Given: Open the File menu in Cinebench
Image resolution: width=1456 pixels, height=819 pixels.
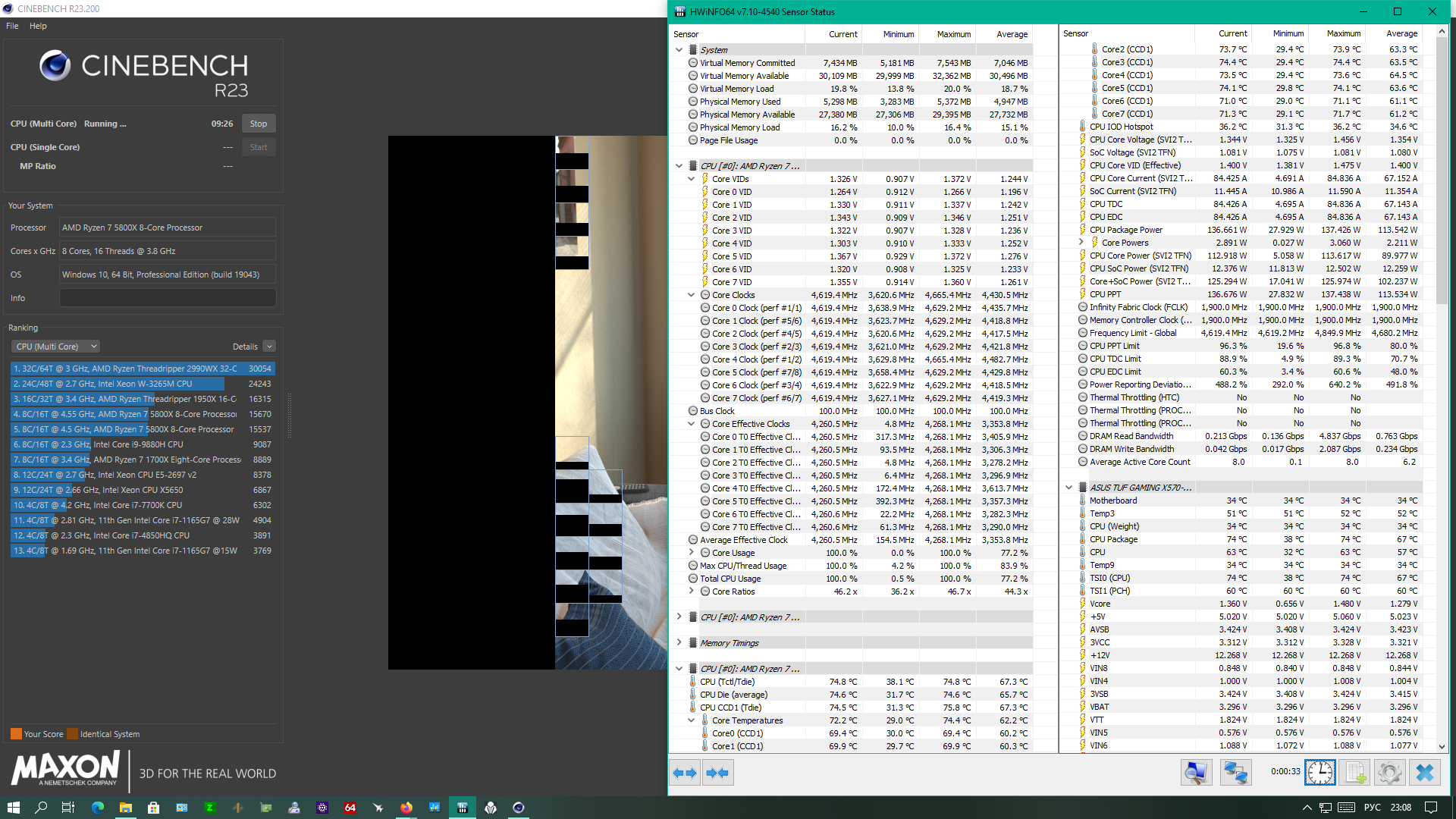Looking at the screenshot, I should coord(12,26).
